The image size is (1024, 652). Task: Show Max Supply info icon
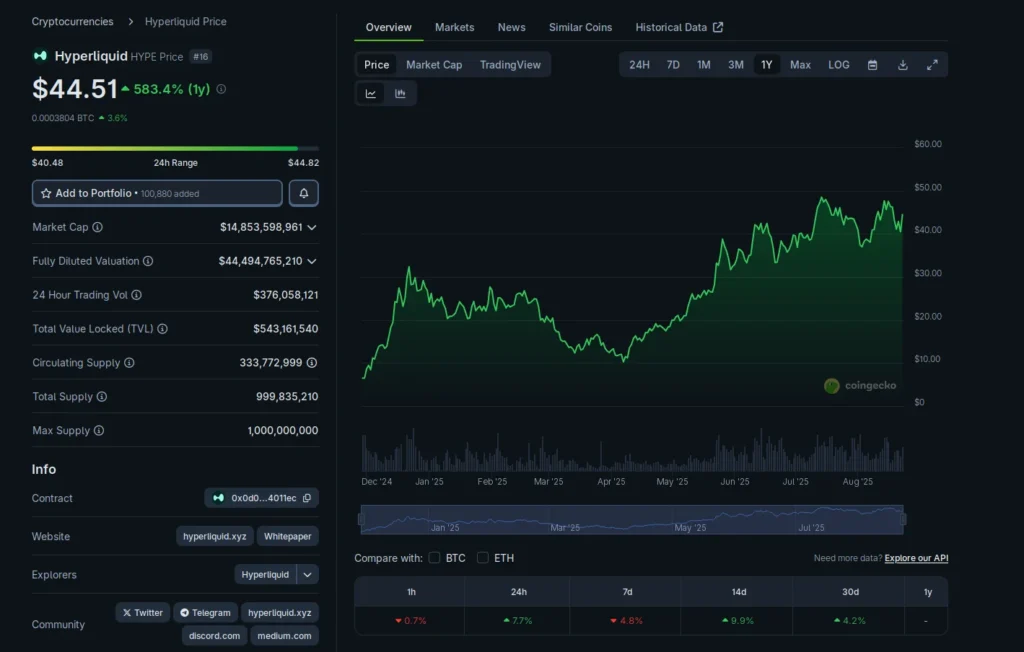point(99,431)
